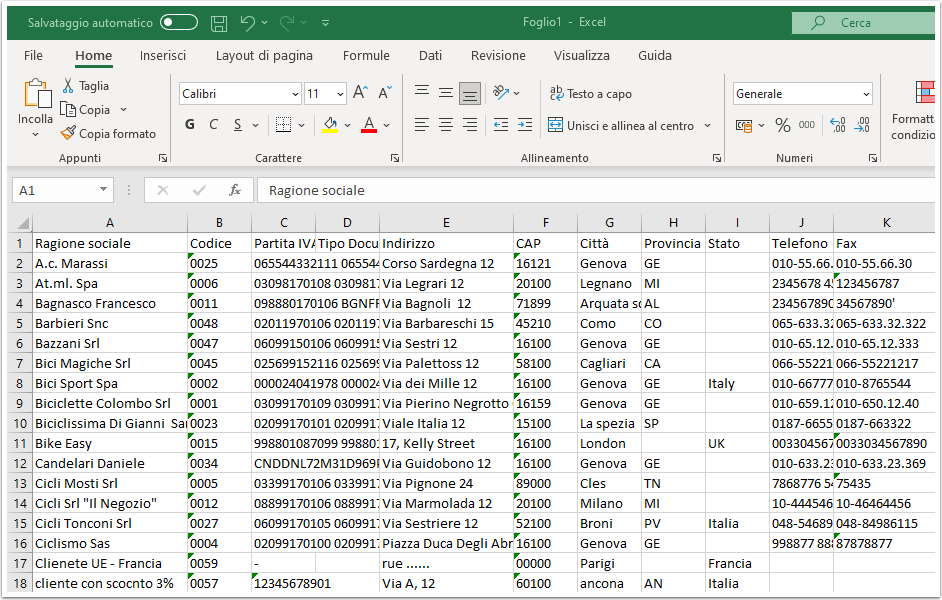This screenshot has width=942, height=600.
Task: Open the fill color dropdown arrow
Action: tap(347, 125)
